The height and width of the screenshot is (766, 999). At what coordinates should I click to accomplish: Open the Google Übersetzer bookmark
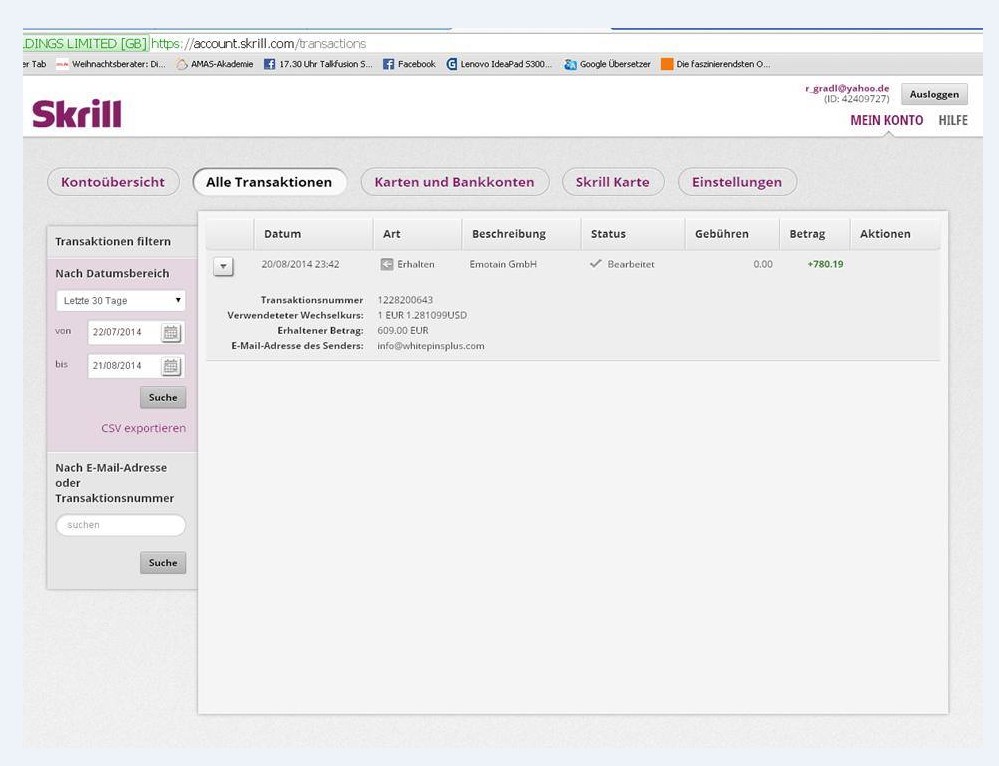pos(607,64)
